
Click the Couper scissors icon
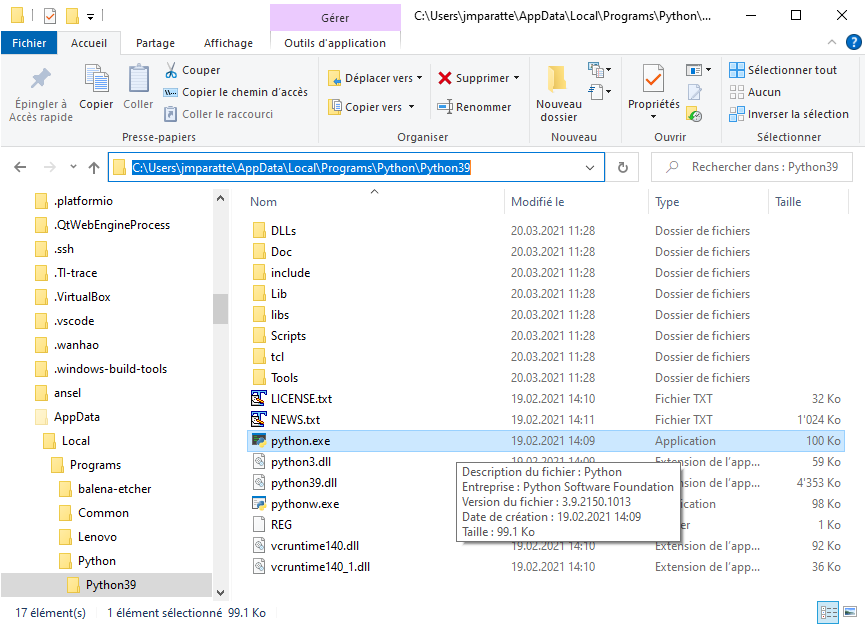(x=171, y=70)
